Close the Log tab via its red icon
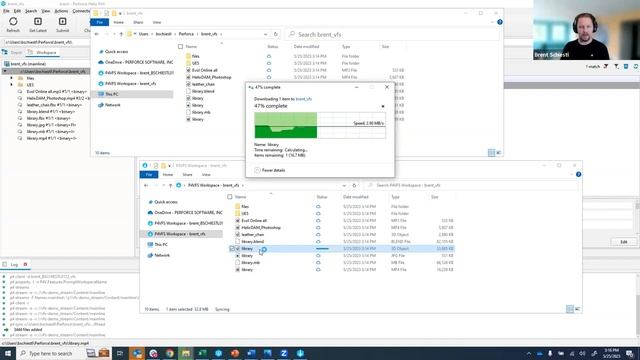The height and width of the screenshot is (360, 640). [25, 264]
